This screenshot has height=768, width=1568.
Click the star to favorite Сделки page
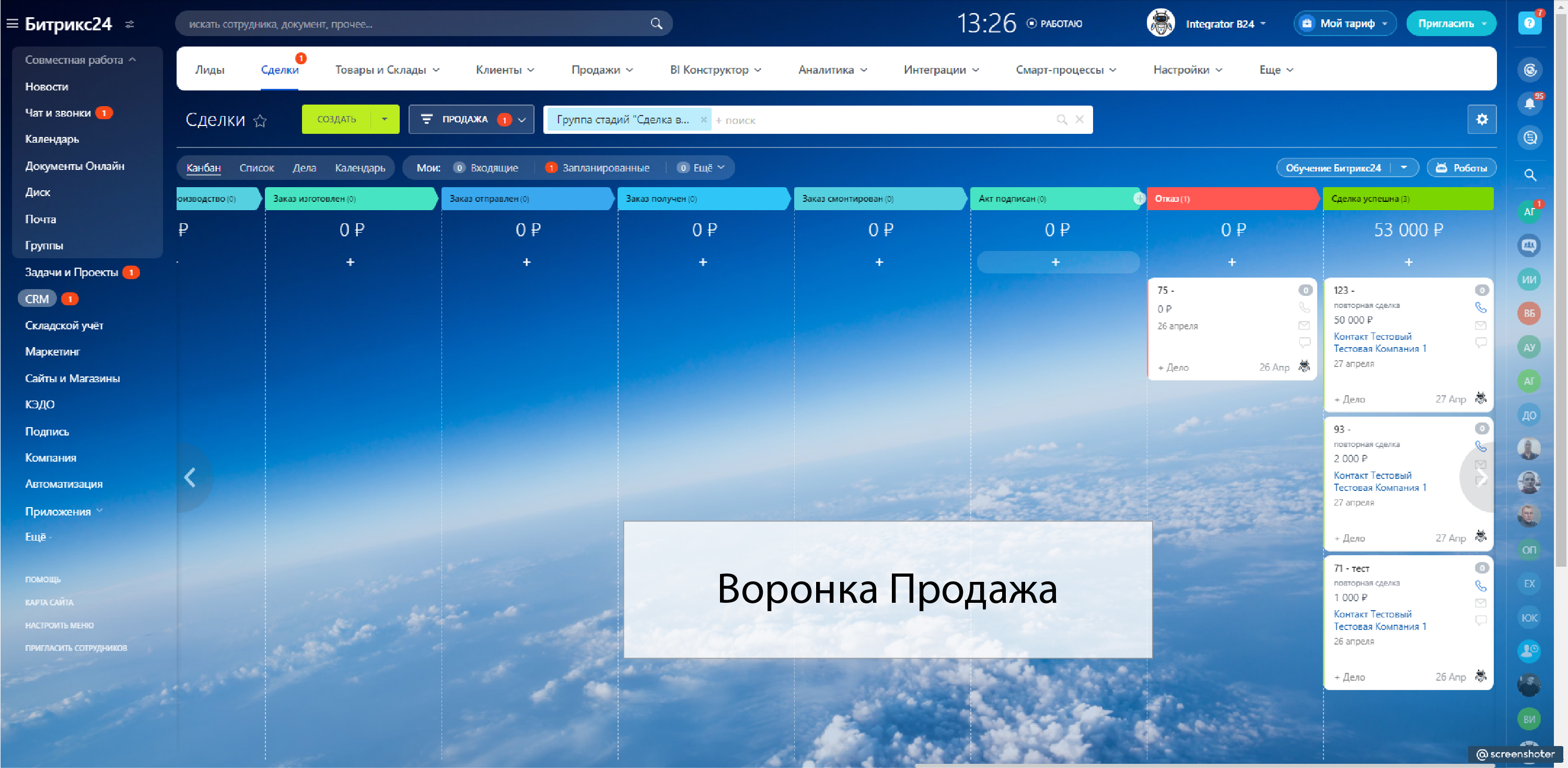pyautogui.click(x=260, y=121)
